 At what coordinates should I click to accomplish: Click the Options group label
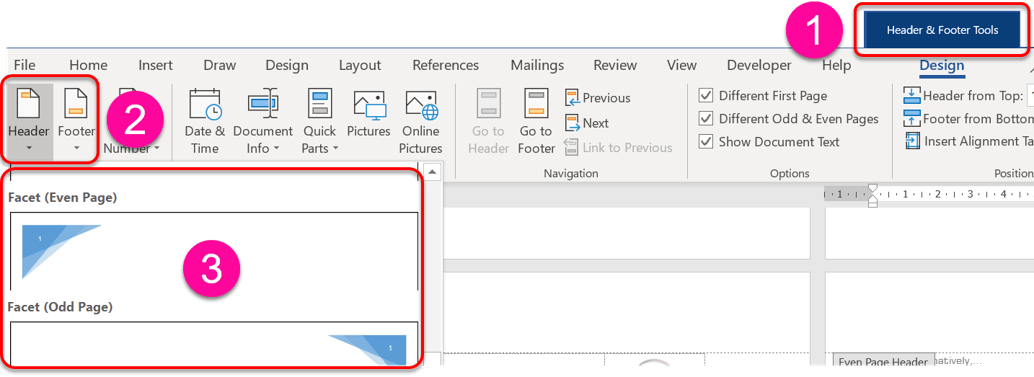coord(789,173)
